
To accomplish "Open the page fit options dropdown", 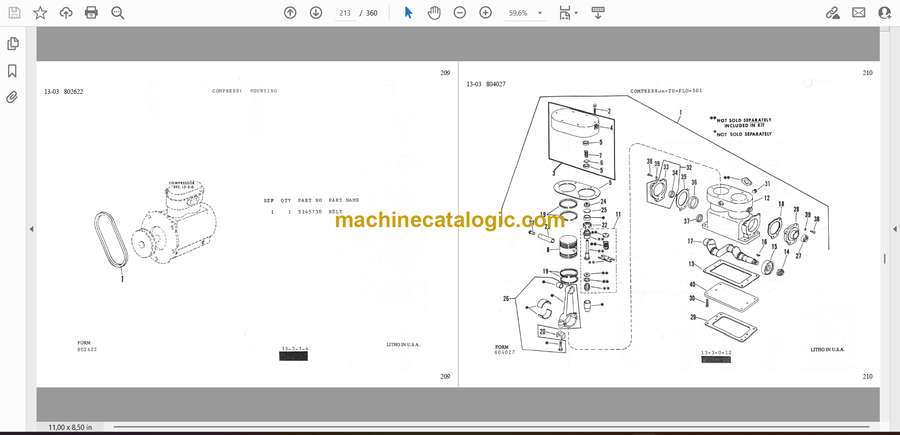I will [568, 13].
